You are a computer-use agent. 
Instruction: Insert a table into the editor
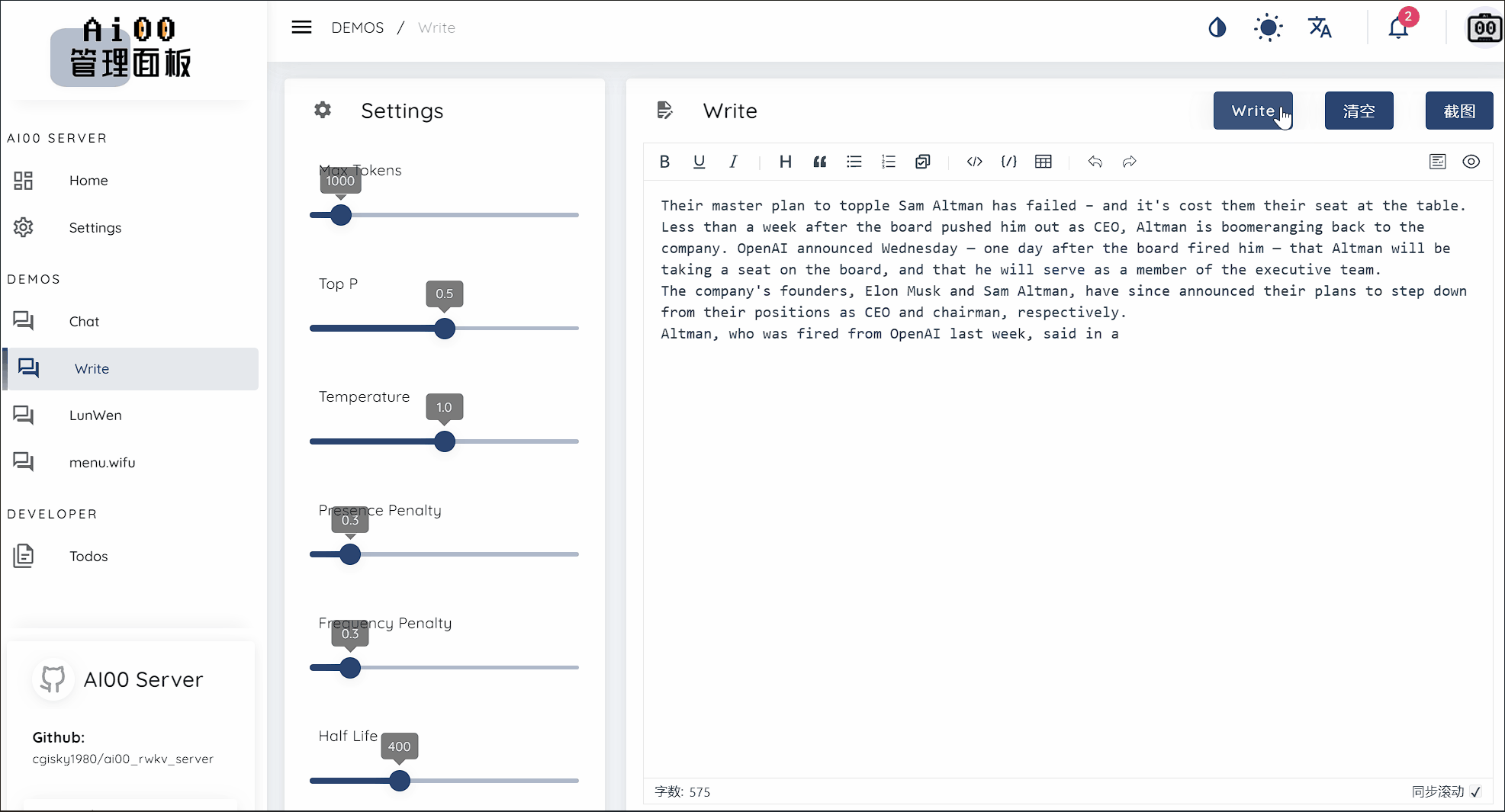click(x=1044, y=162)
